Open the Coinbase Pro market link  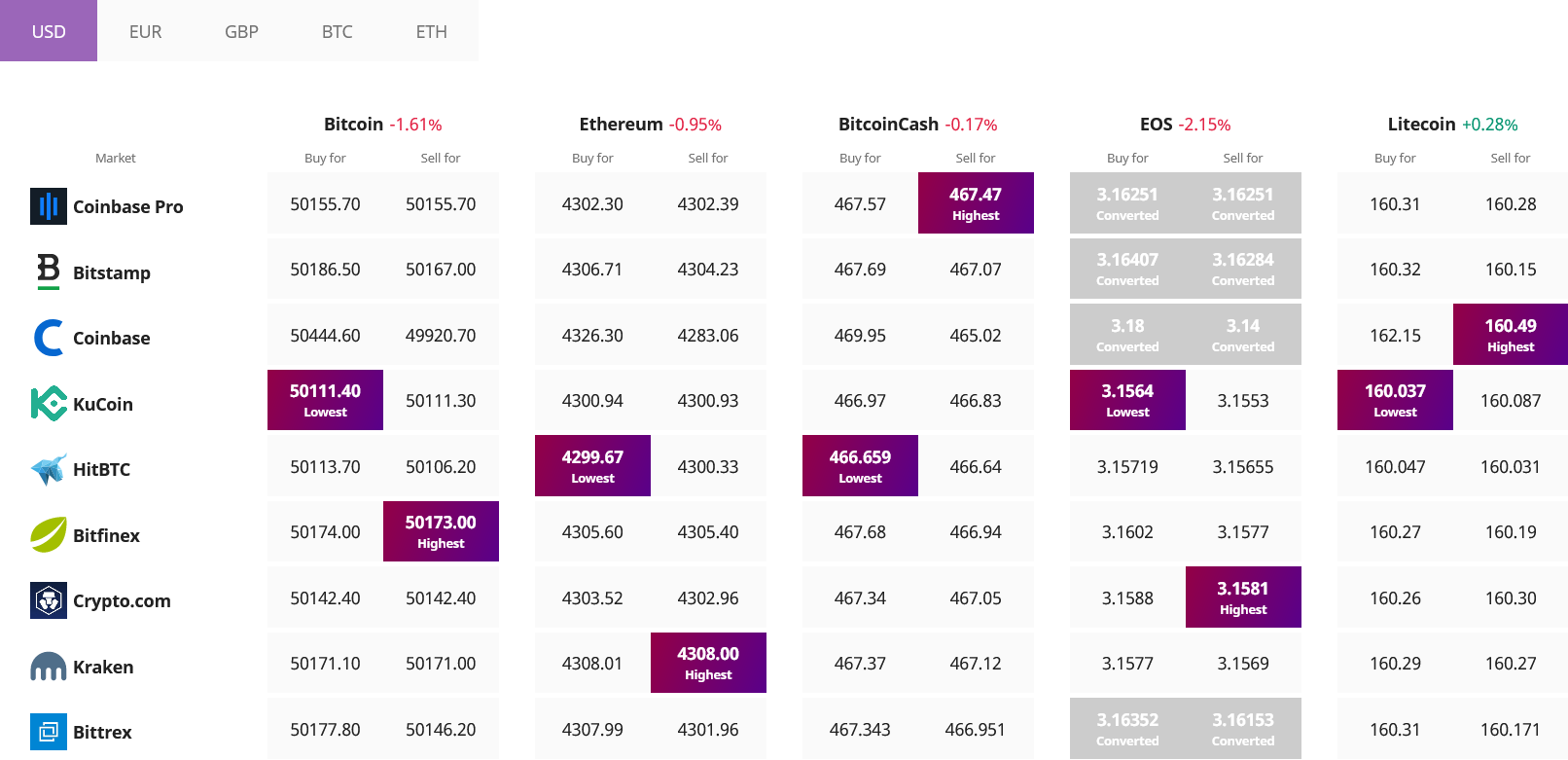[128, 206]
